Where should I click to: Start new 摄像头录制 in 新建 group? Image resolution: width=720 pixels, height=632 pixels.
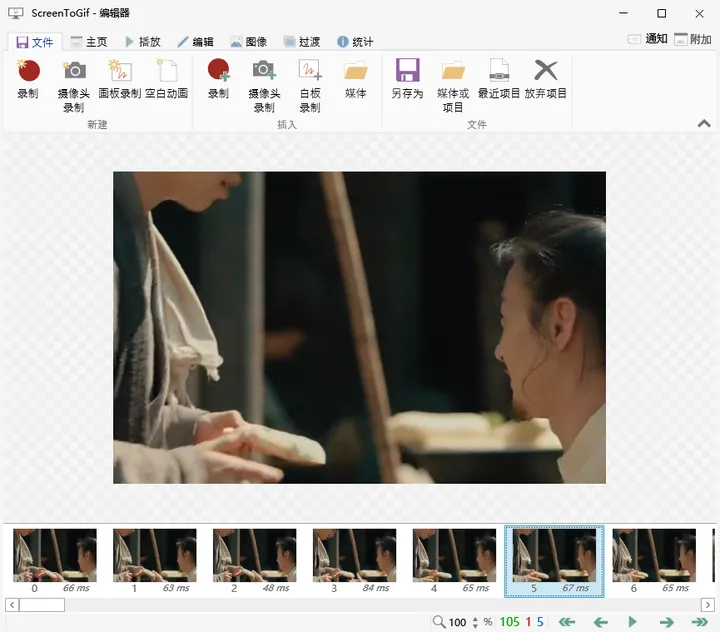(x=74, y=86)
